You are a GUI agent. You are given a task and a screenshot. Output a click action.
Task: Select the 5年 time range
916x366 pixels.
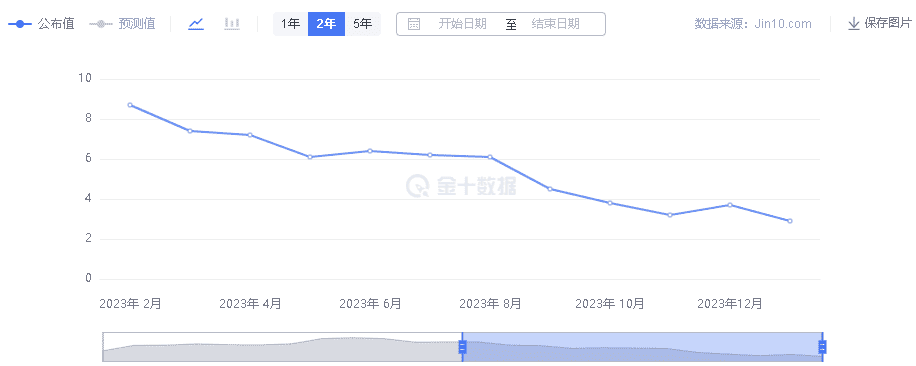tap(362, 24)
